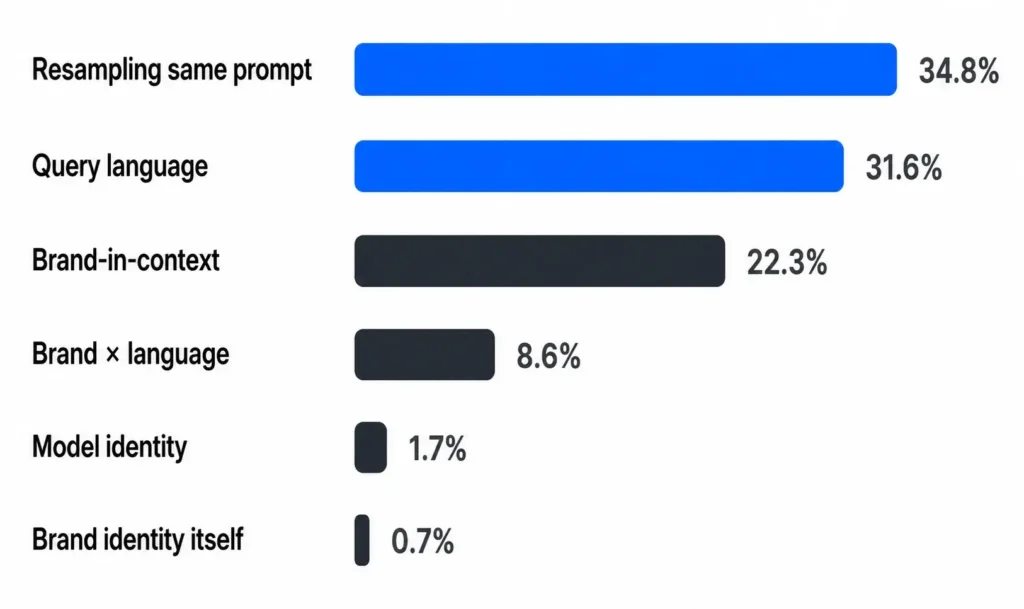Viewport: 1024px width, 609px height.
Task: Click the Resampling same prompt label
Action: tap(172, 70)
